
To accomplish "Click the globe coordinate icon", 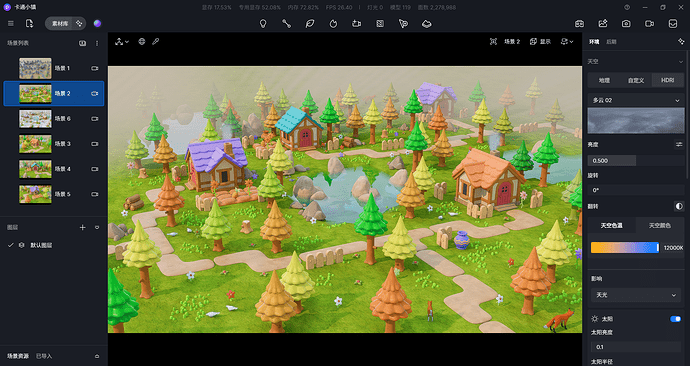I will (142, 42).
